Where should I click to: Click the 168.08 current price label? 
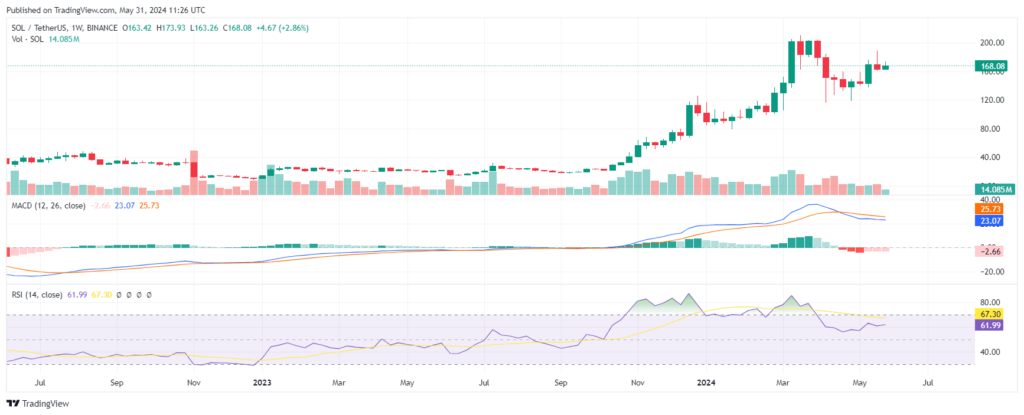click(995, 66)
